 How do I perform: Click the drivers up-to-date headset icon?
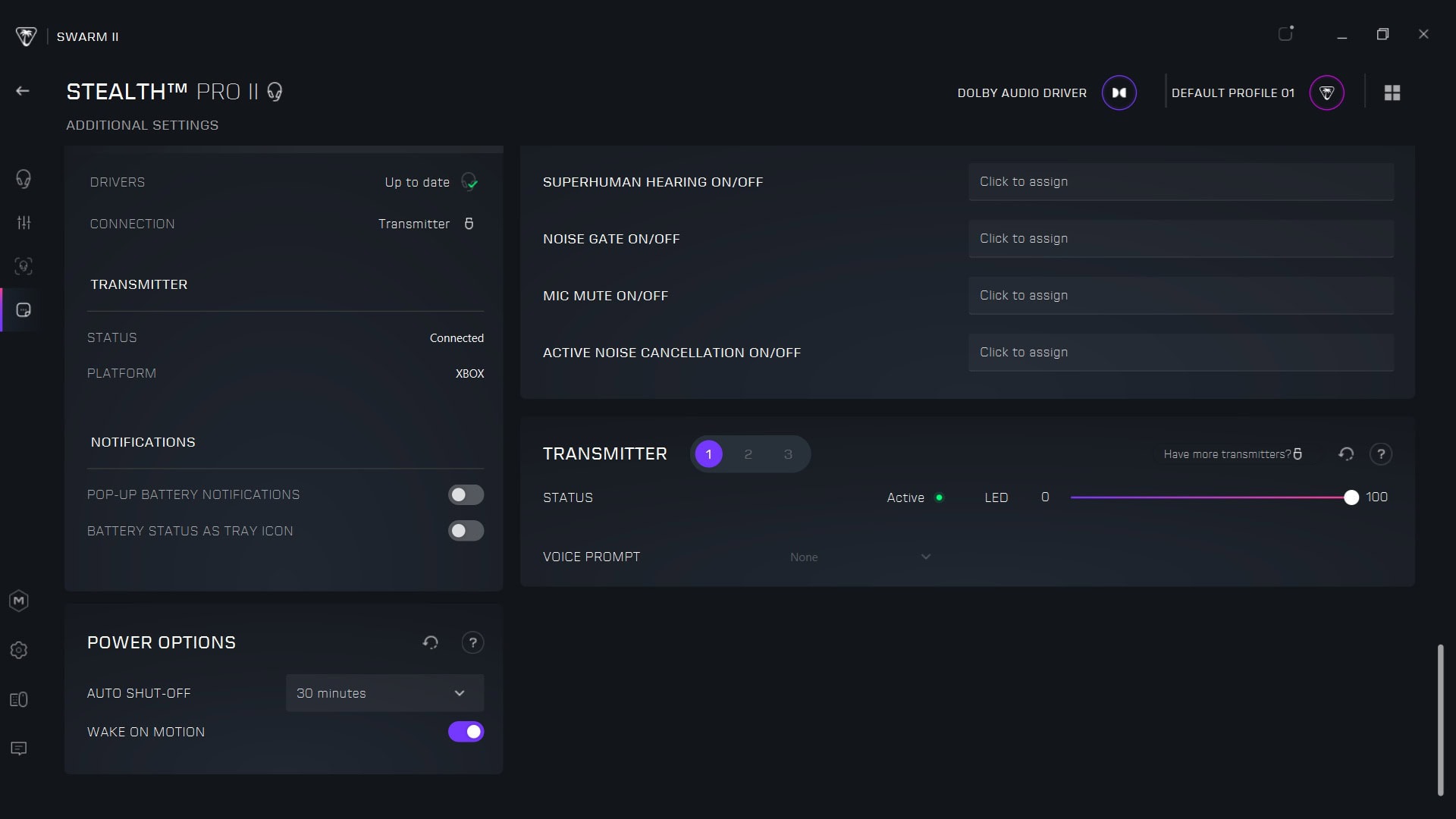pyautogui.click(x=469, y=182)
